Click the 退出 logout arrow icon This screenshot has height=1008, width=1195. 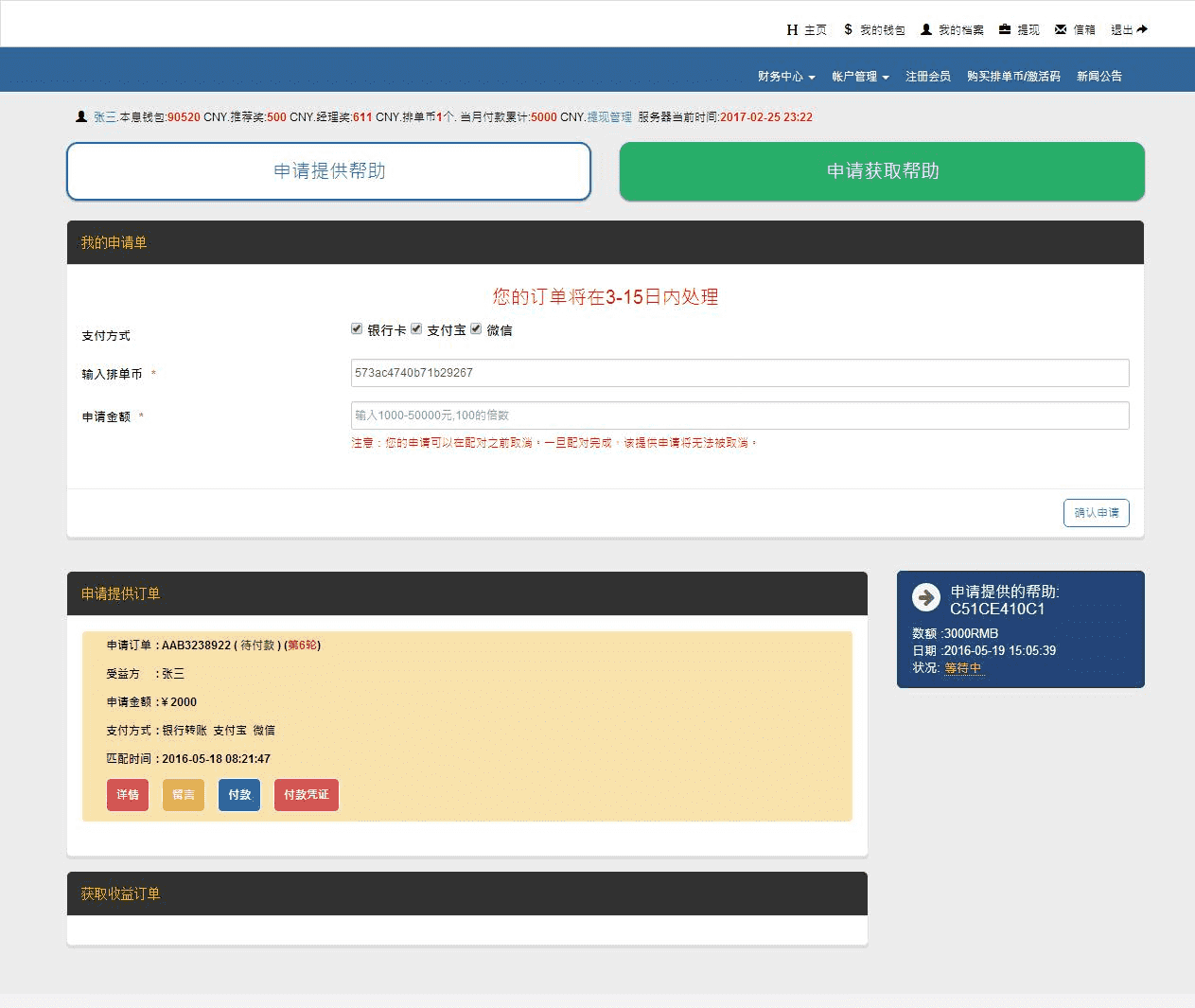[x=1142, y=29]
